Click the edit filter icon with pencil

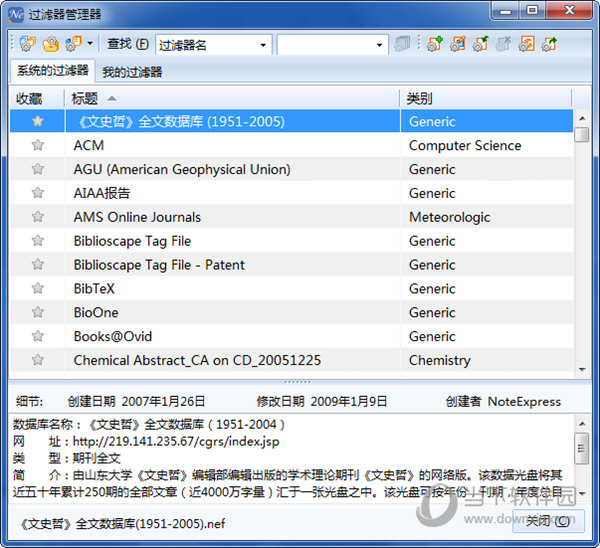pos(458,44)
